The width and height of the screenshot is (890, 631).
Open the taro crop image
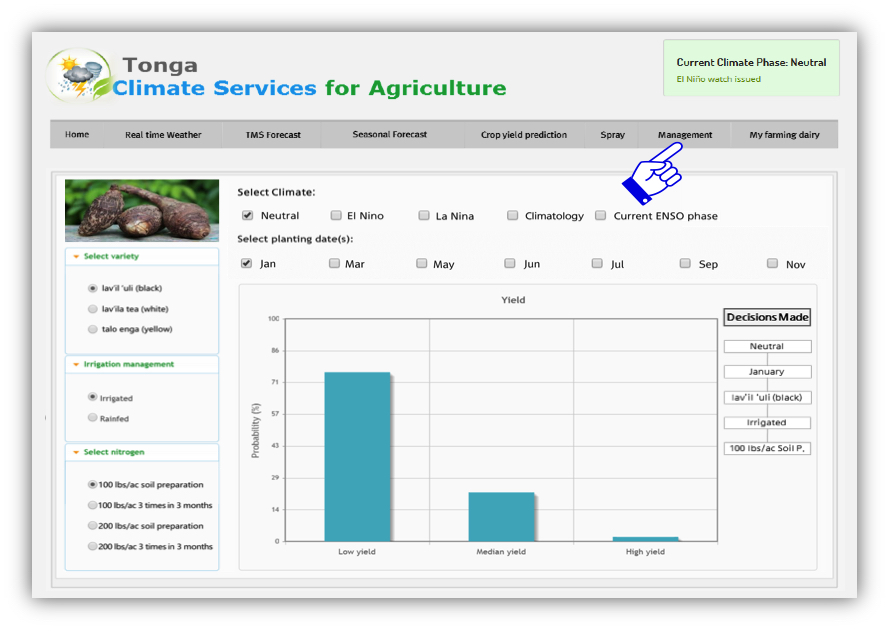(140, 210)
